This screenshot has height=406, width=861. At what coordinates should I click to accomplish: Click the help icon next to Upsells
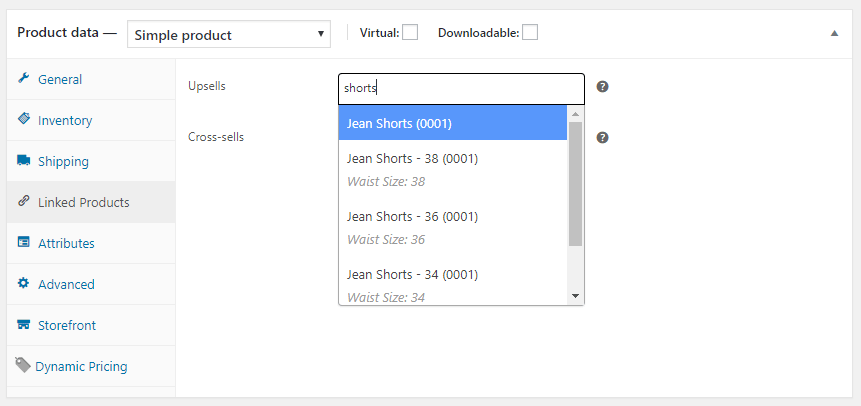602,87
